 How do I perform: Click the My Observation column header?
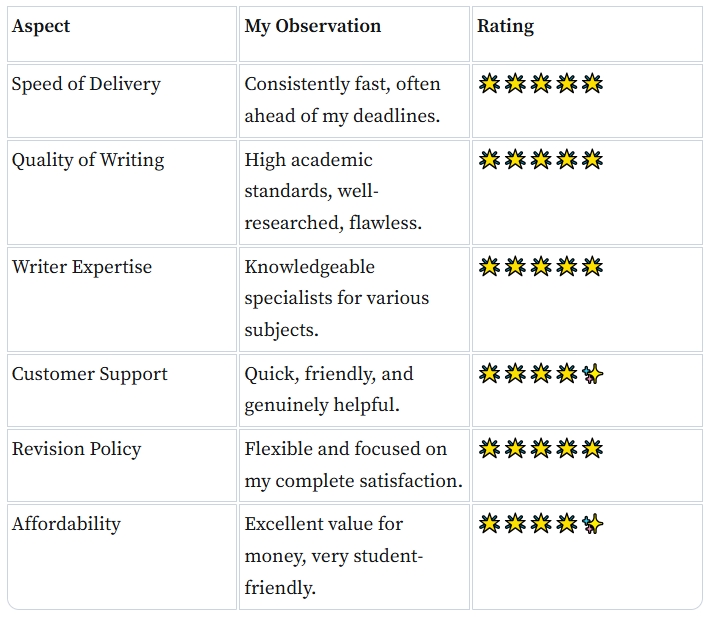click(x=312, y=26)
